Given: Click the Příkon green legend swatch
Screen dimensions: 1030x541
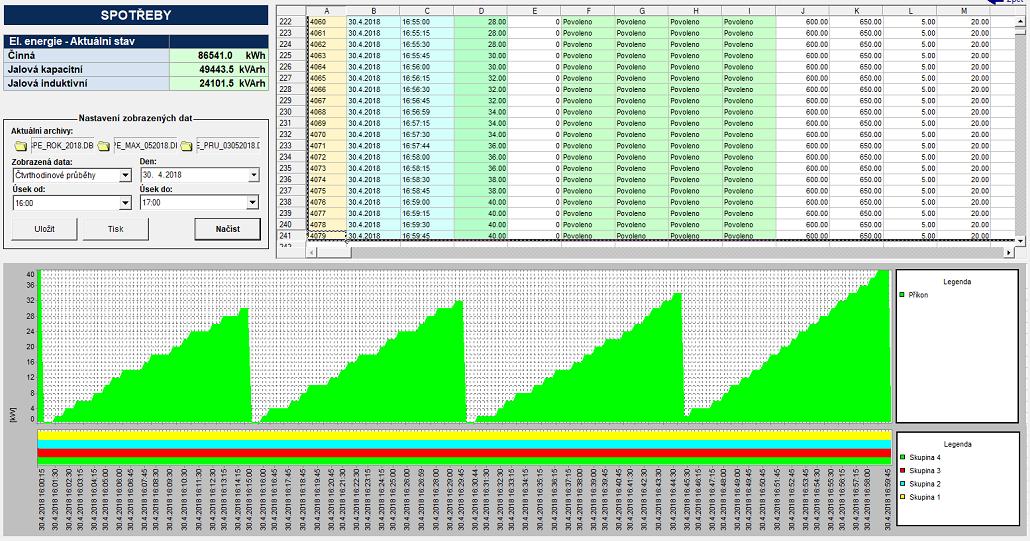Looking at the screenshot, I should coord(903,295).
